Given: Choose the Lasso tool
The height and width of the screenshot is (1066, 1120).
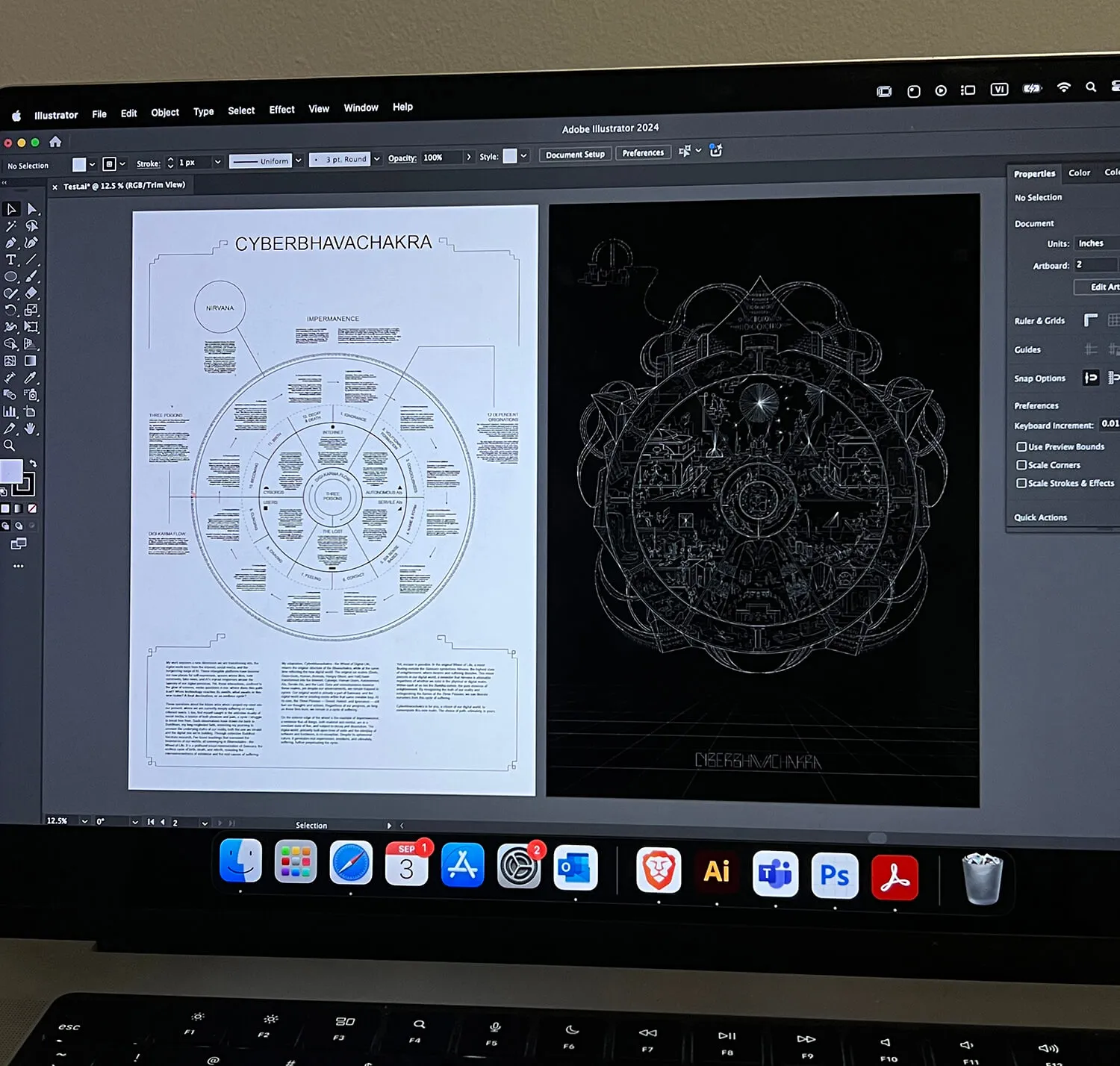Looking at the screenshot, I should click(x=32, y=226).
